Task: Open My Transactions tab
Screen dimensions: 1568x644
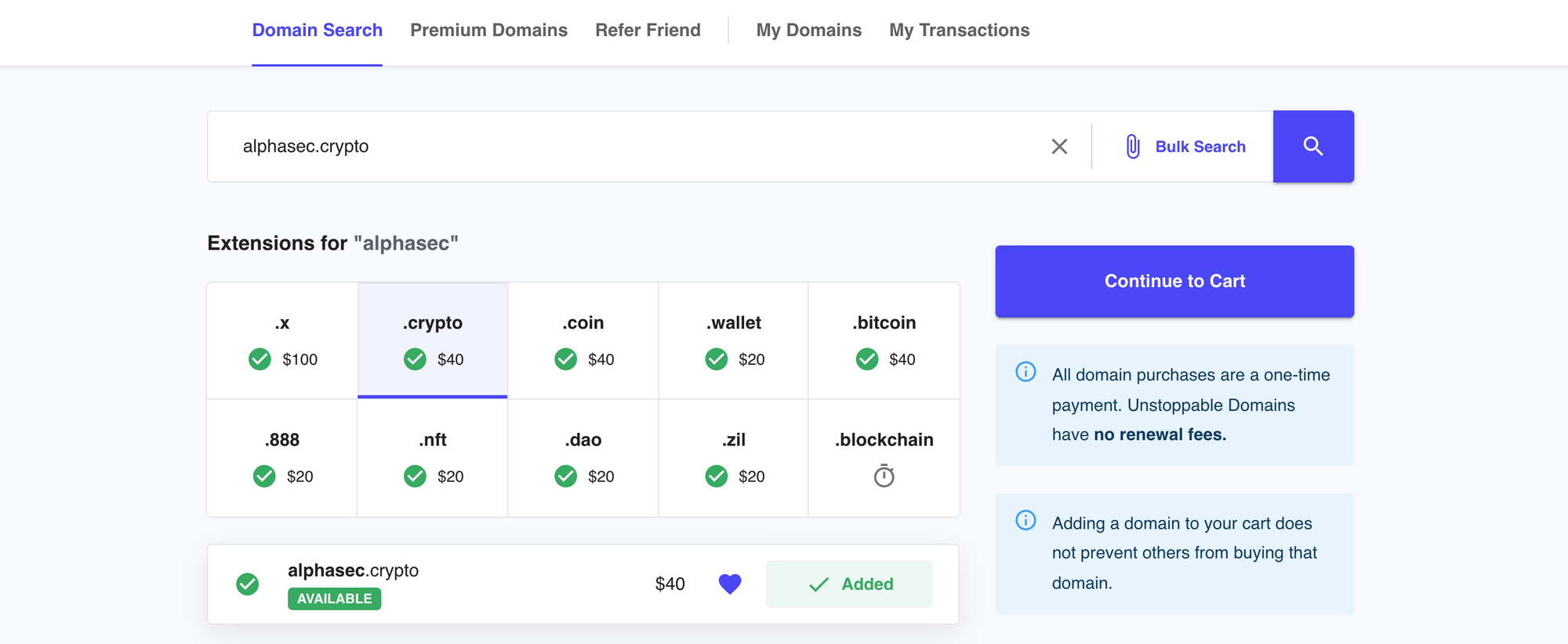Action: point(959,31)
